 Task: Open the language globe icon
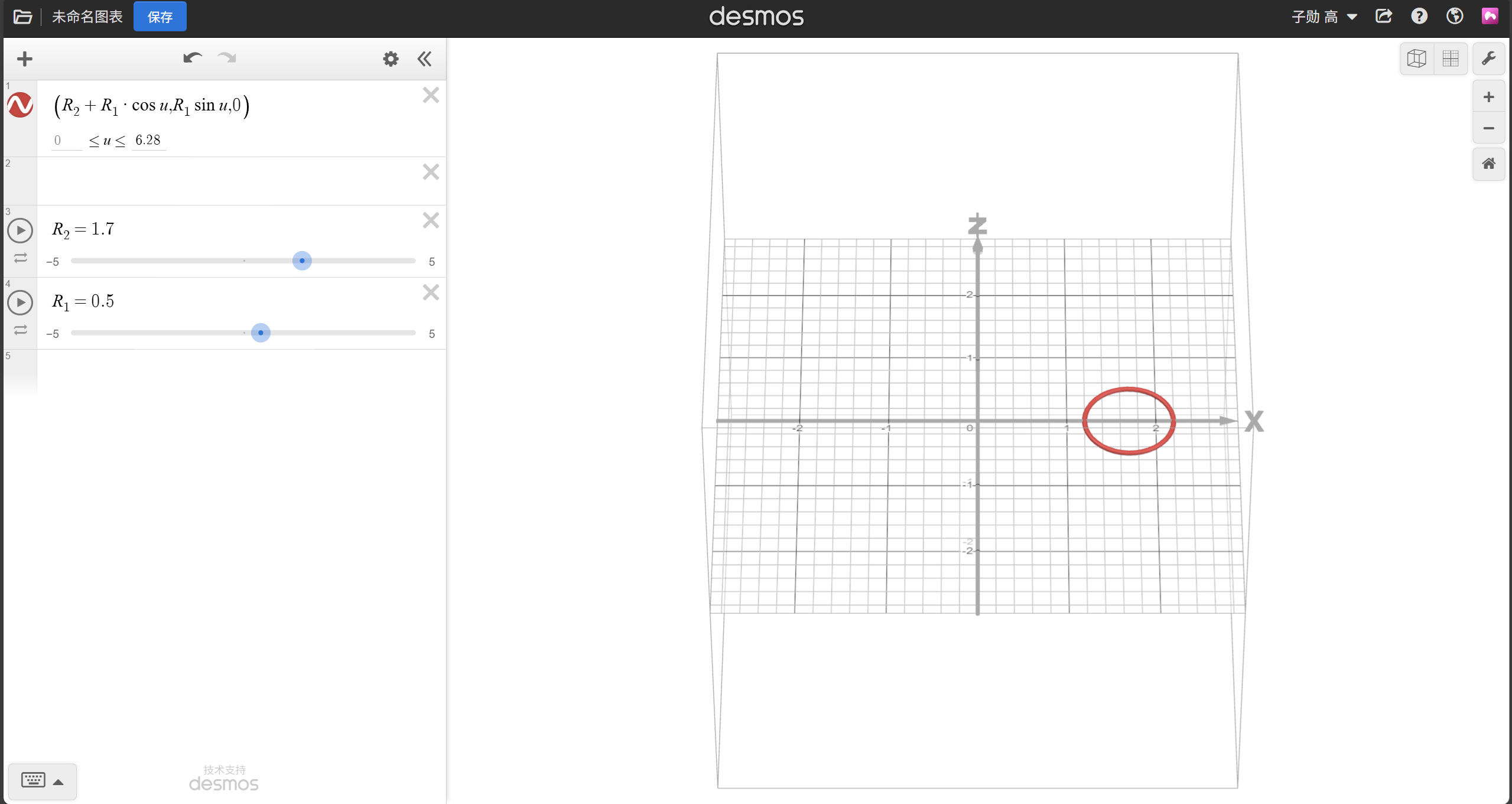click(1454, 16)
